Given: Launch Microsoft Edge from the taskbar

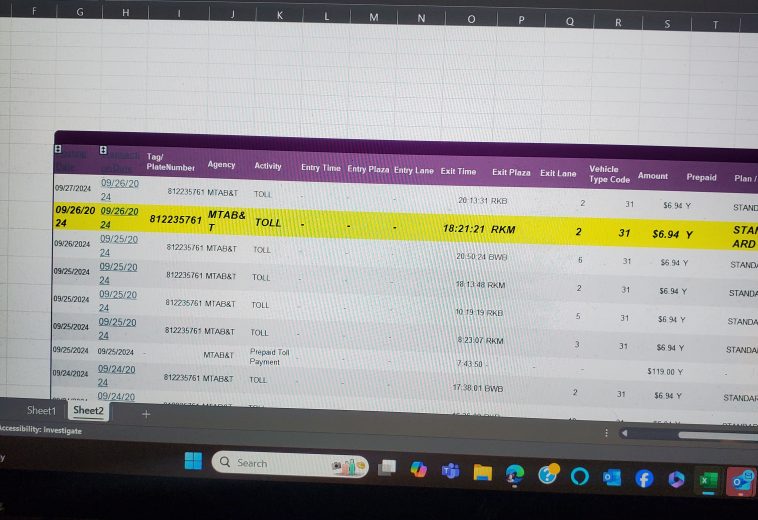Looking at the screenshot, I should point(515,474).
